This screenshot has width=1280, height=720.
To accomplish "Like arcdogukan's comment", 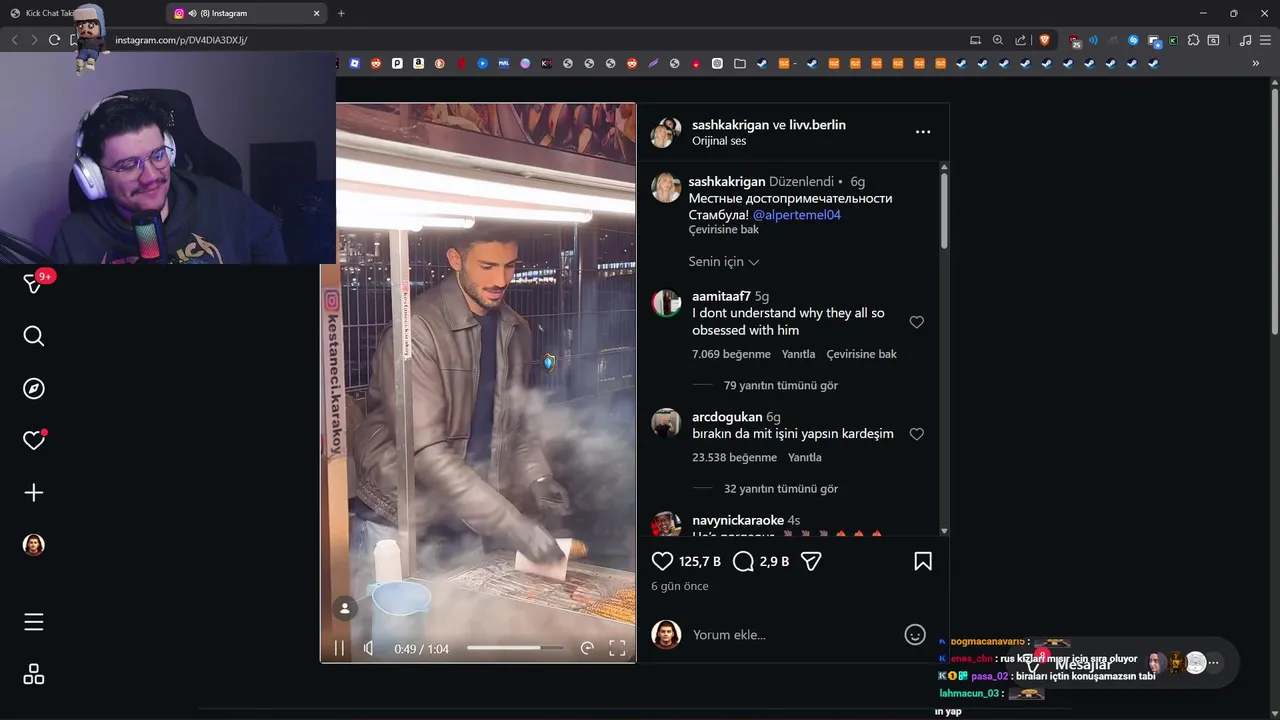I will coord(916,434).
